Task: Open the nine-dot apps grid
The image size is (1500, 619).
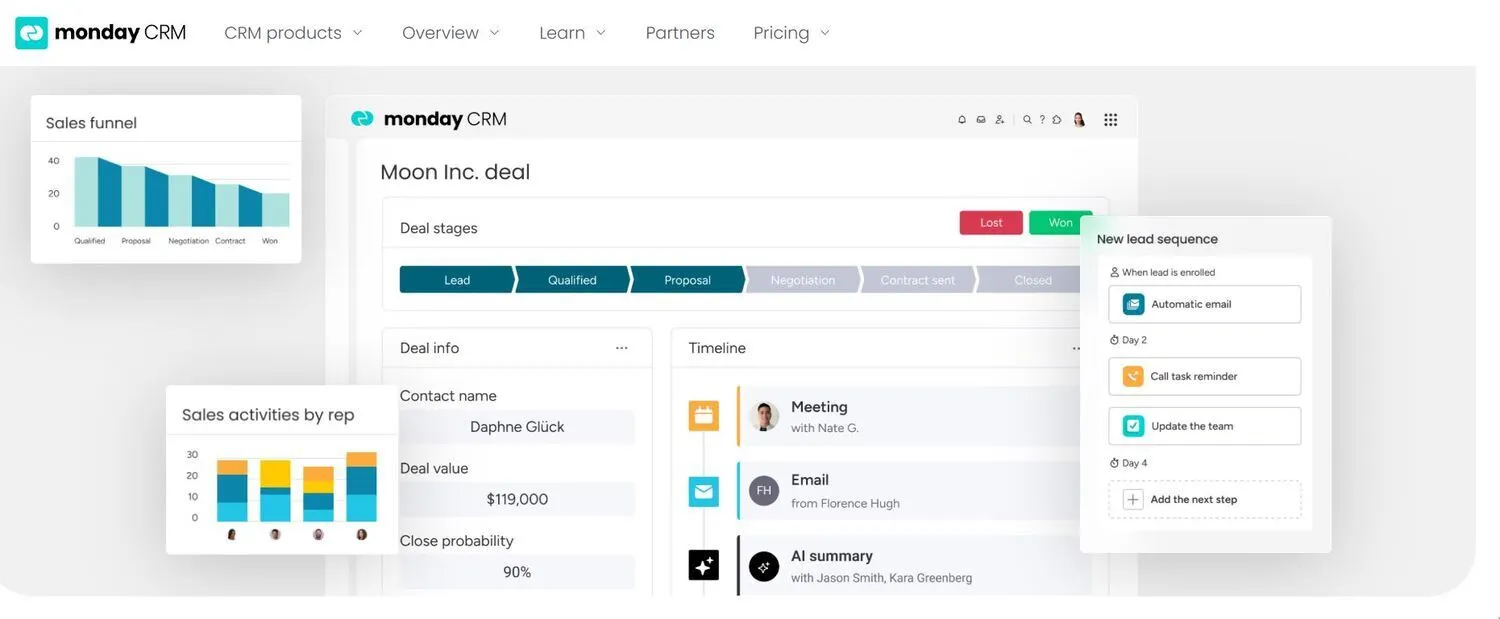Action: (1110, 119)
